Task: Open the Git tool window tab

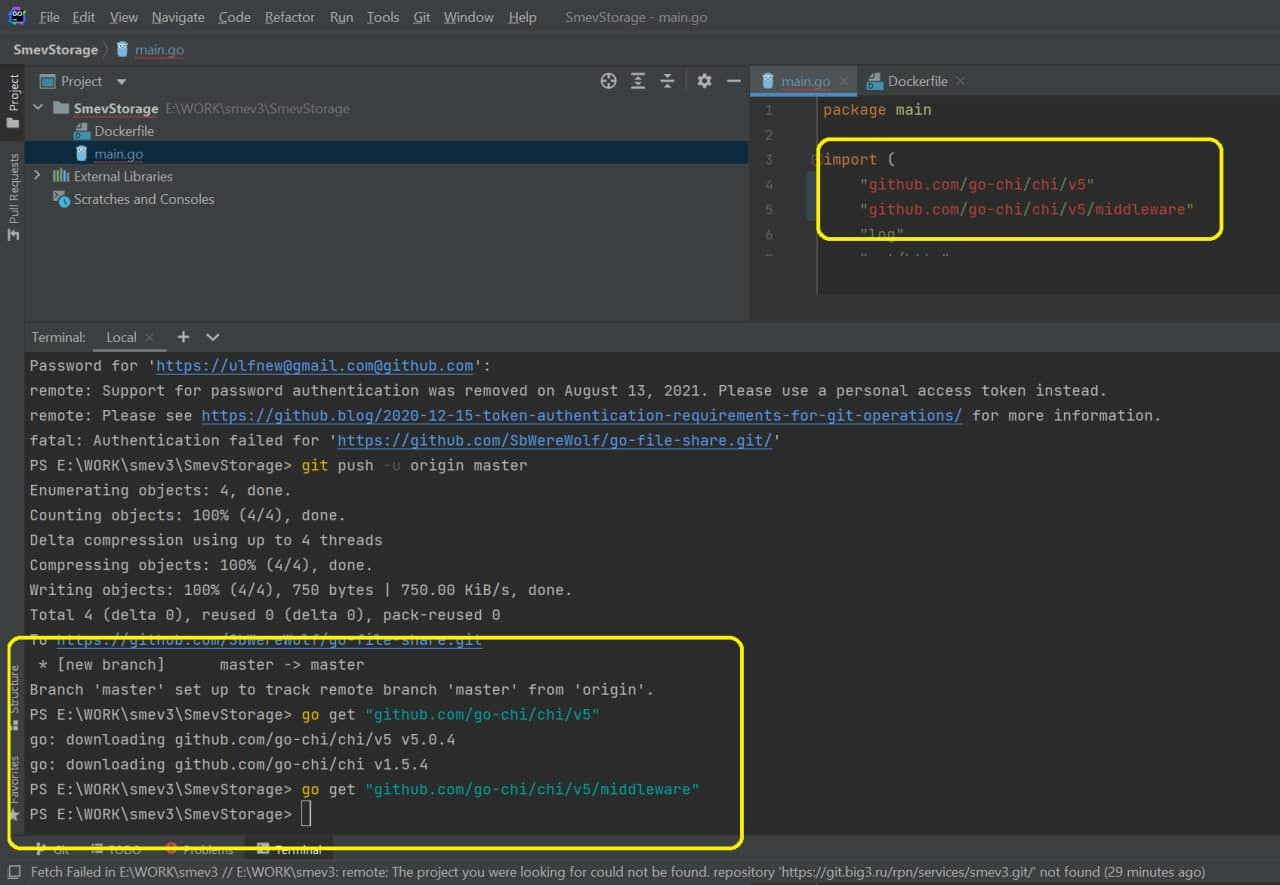Action: tap(52, 849)
